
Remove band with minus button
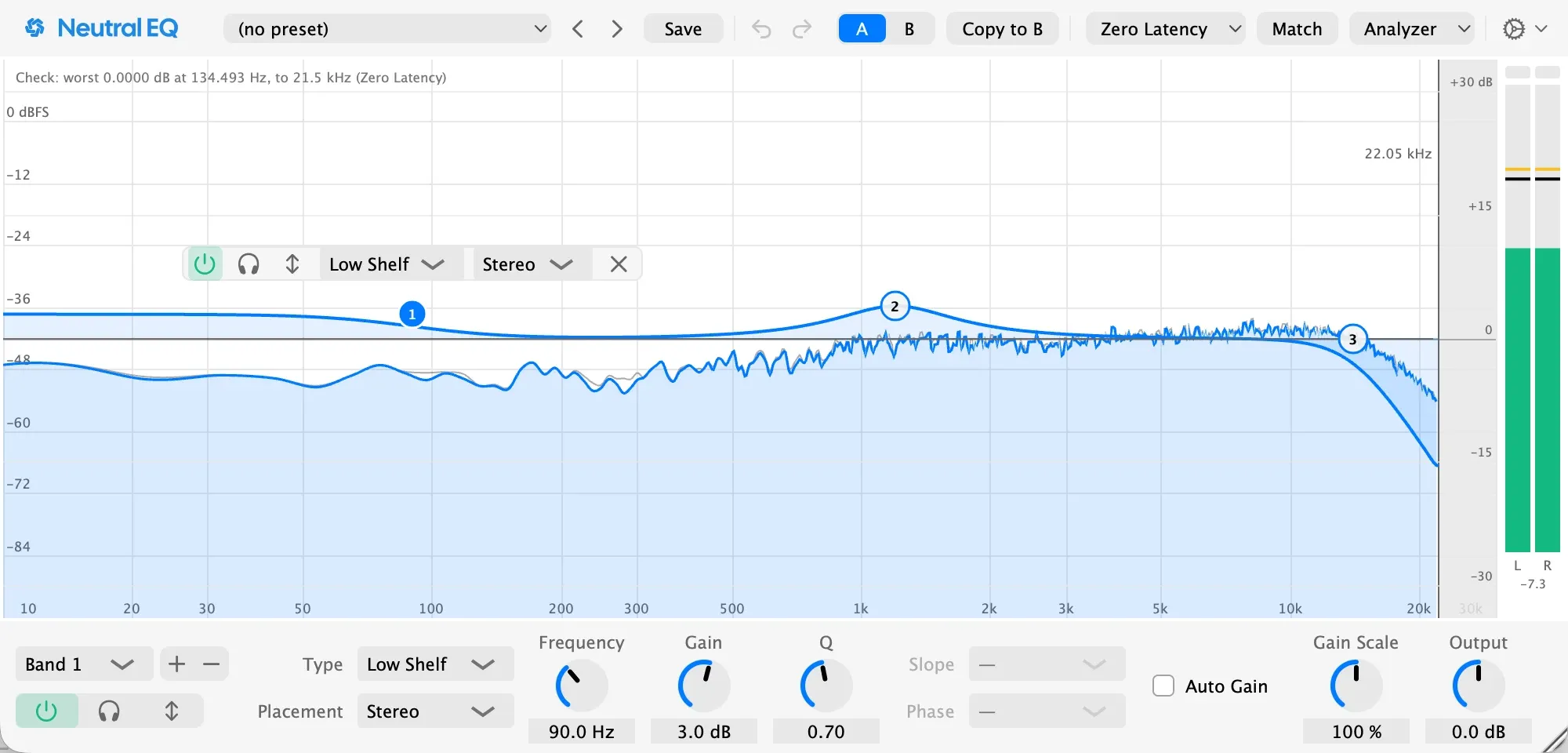click(211, 664)
